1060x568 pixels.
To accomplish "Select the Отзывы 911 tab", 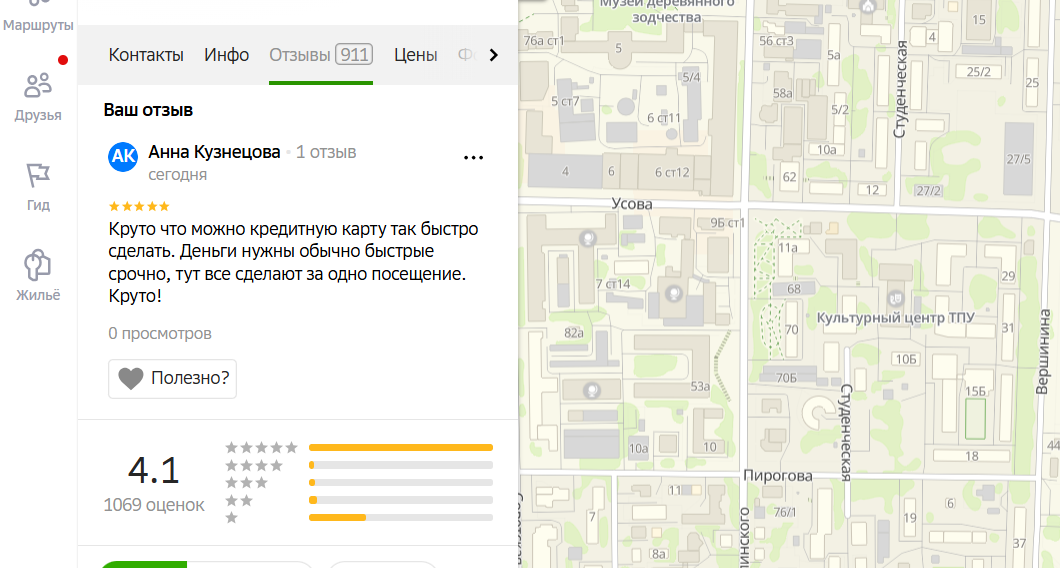I will tap(321, 55).
